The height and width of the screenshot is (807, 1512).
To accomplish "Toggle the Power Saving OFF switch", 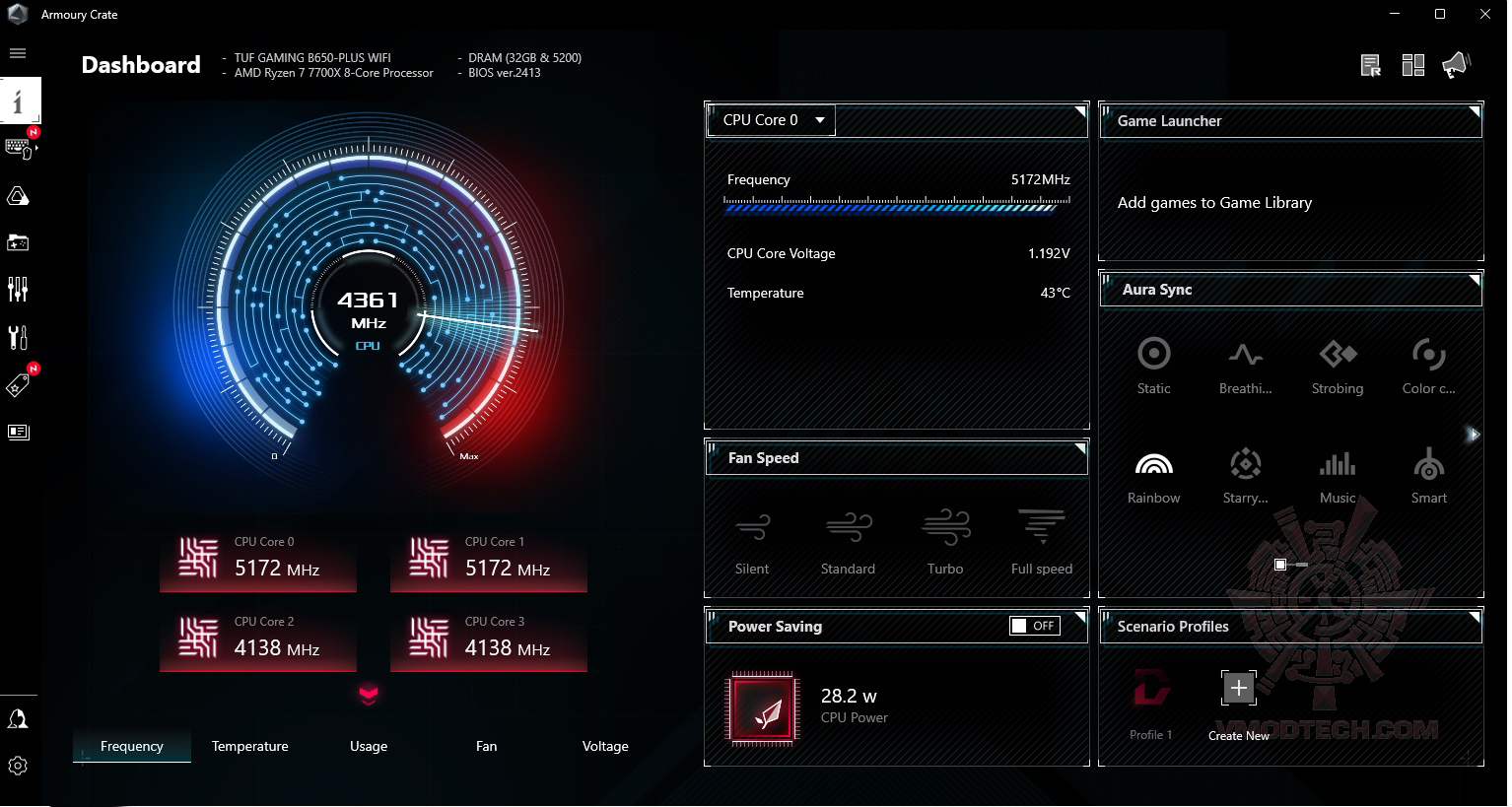I will coord(1035,626).
